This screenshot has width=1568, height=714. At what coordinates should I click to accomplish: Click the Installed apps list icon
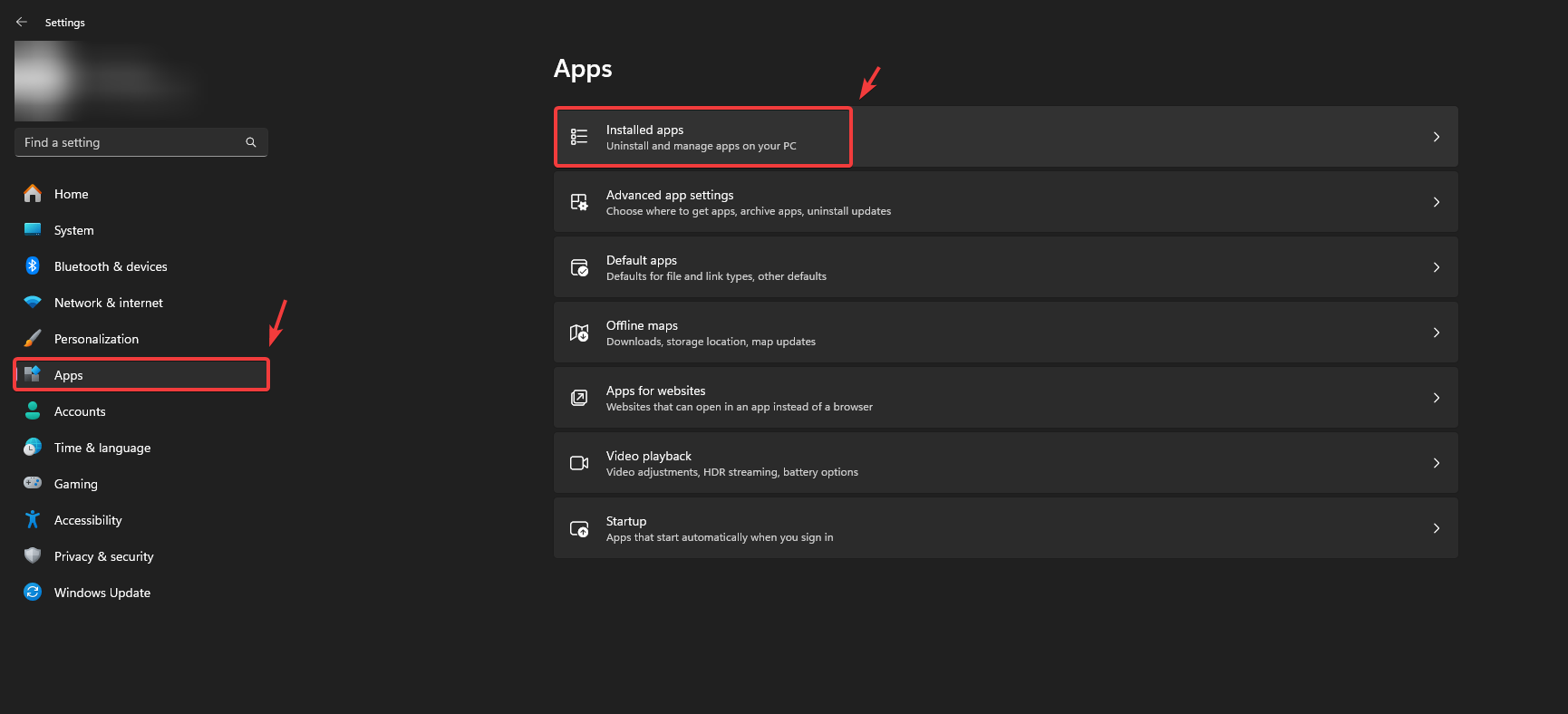point(579,137)
